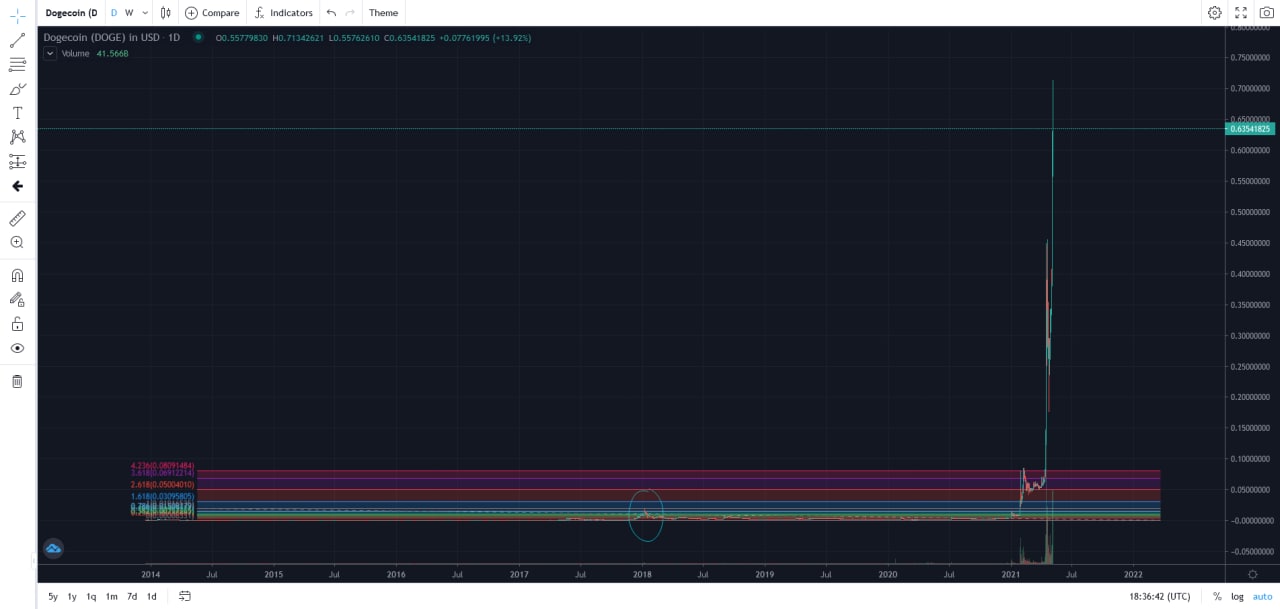Toggle lock all drawing tools

(x=17, y=324)
